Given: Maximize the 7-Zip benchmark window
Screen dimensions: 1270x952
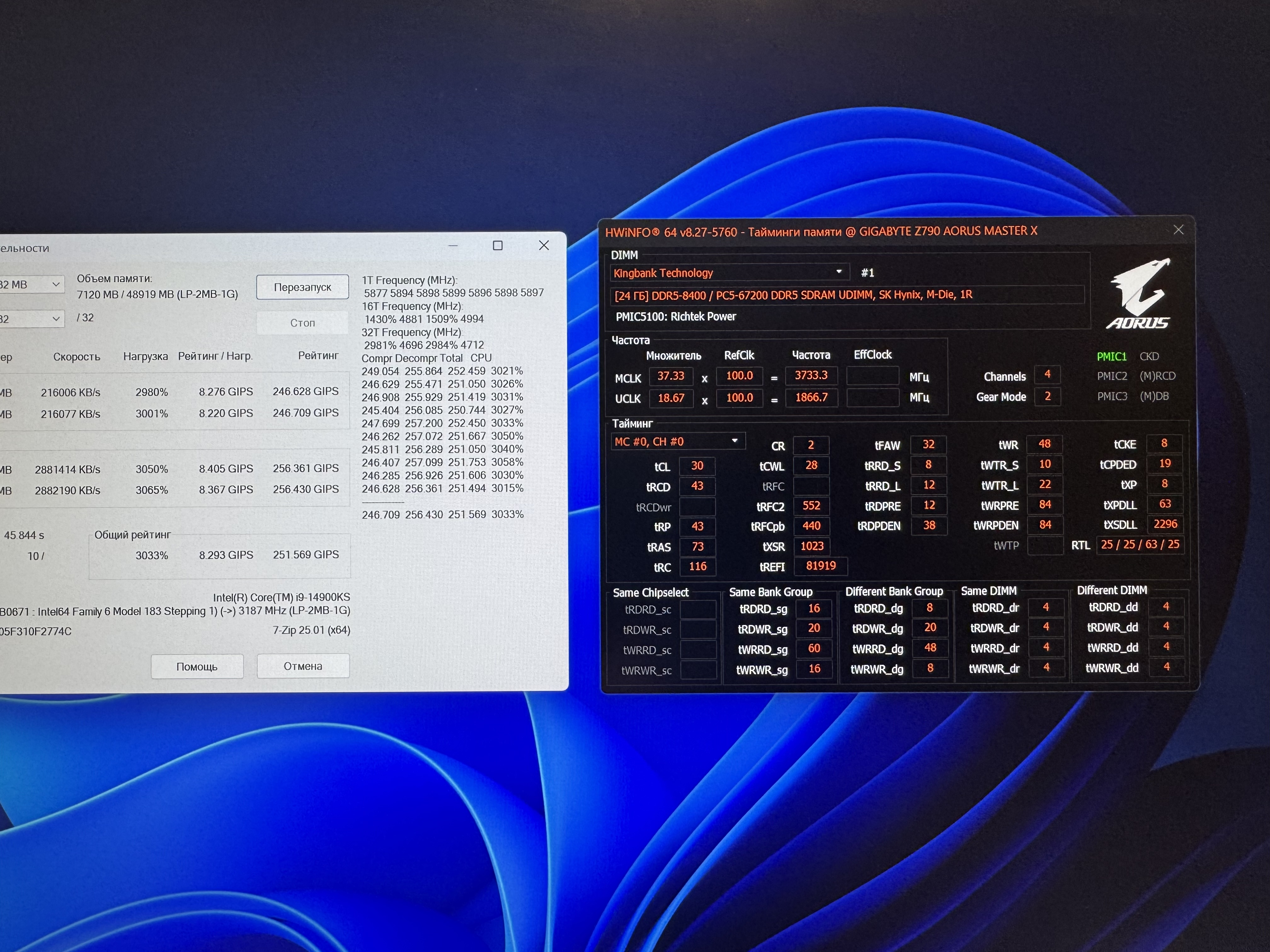Looking at the screenshot, I should pyautogui.click(x=498, y=246).
